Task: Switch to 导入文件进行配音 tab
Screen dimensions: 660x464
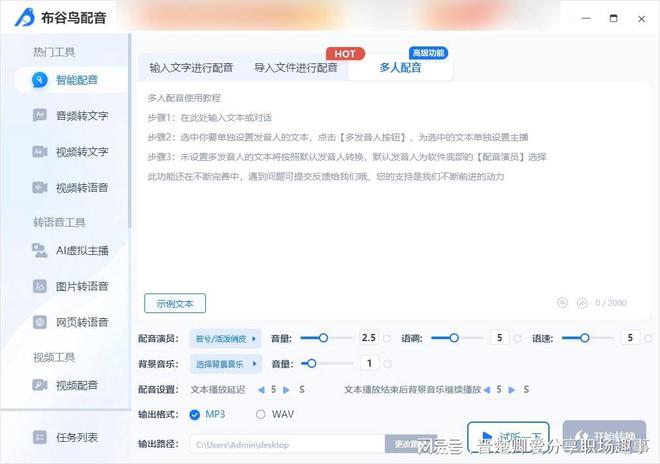Action: [295, 67]
